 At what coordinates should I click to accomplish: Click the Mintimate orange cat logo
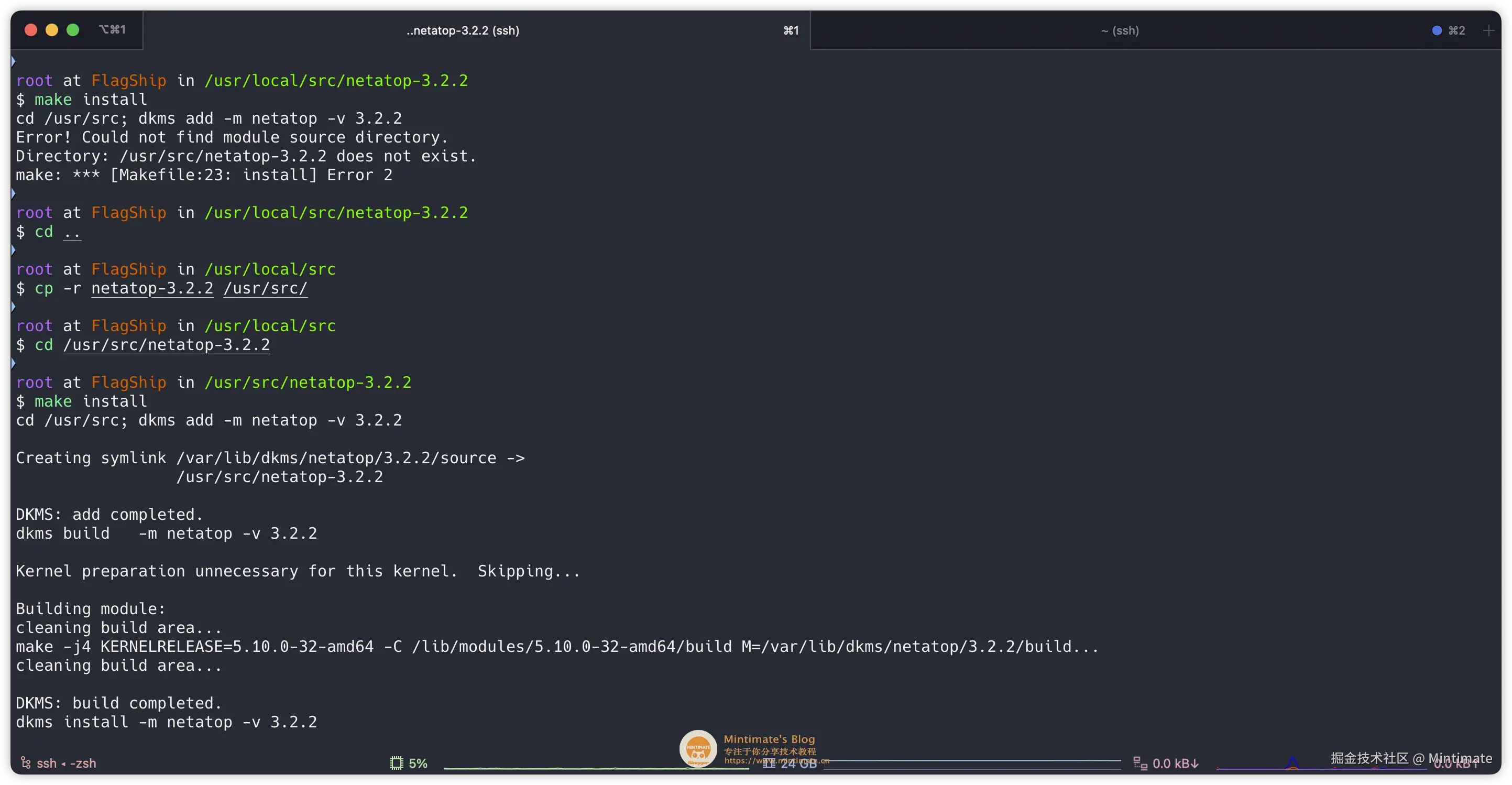698,749
